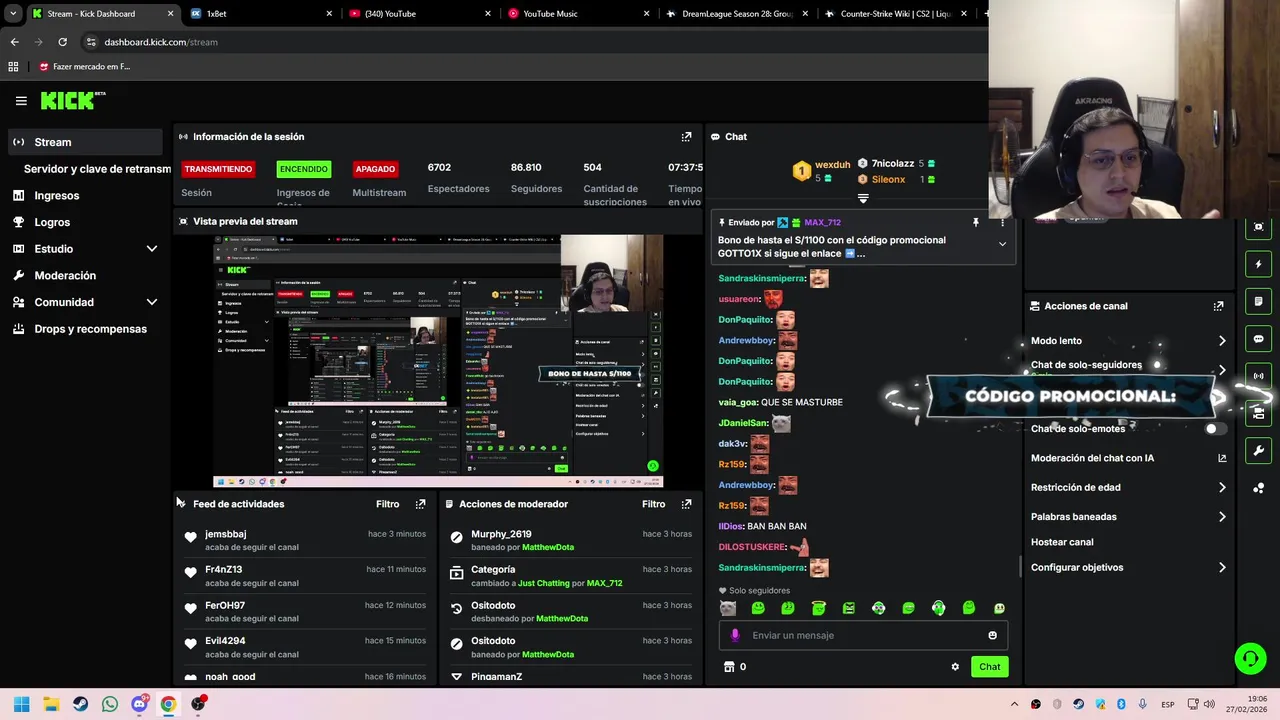Click Hostear canal

[1062, 542]
